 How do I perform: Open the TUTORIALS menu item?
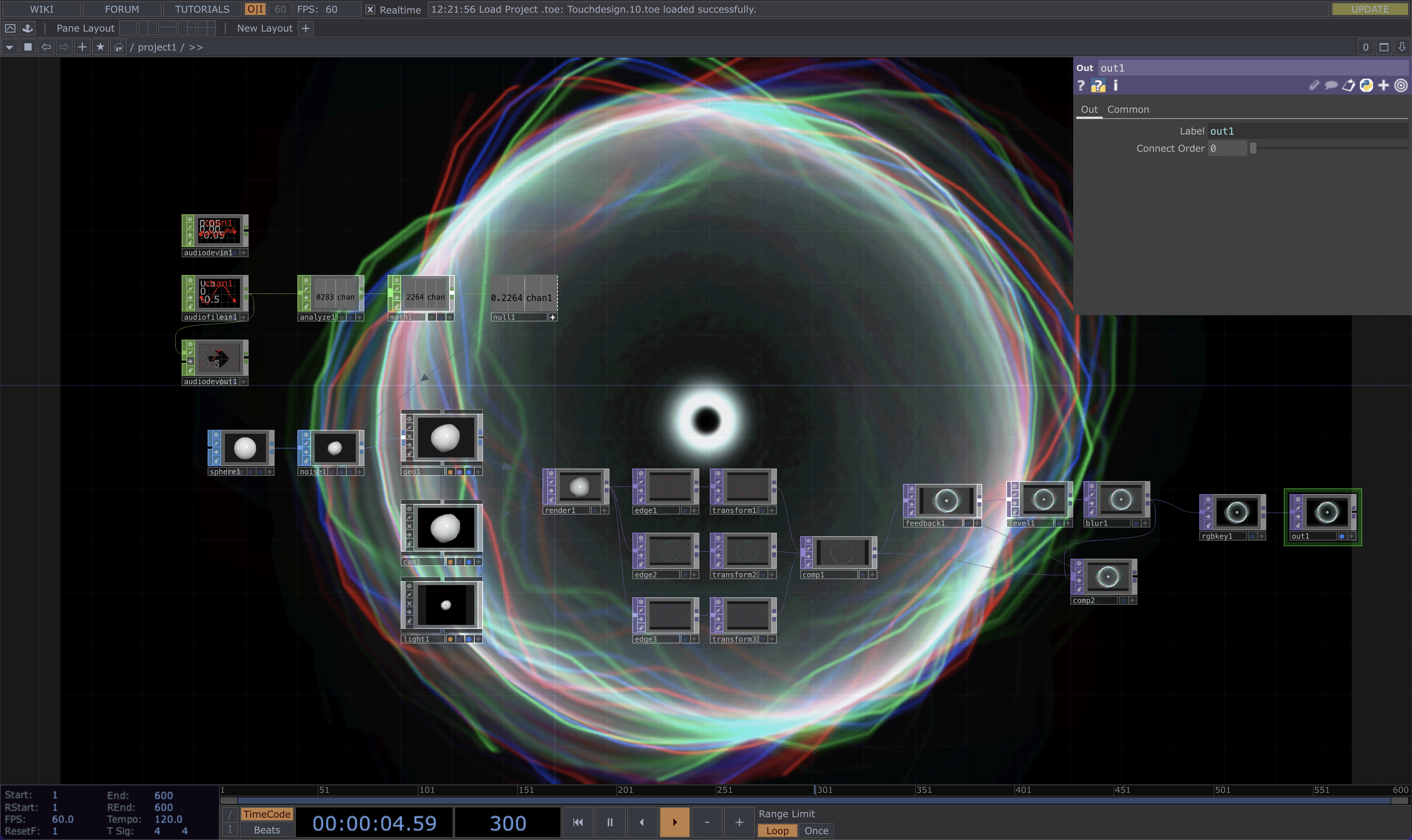point(202,9)
